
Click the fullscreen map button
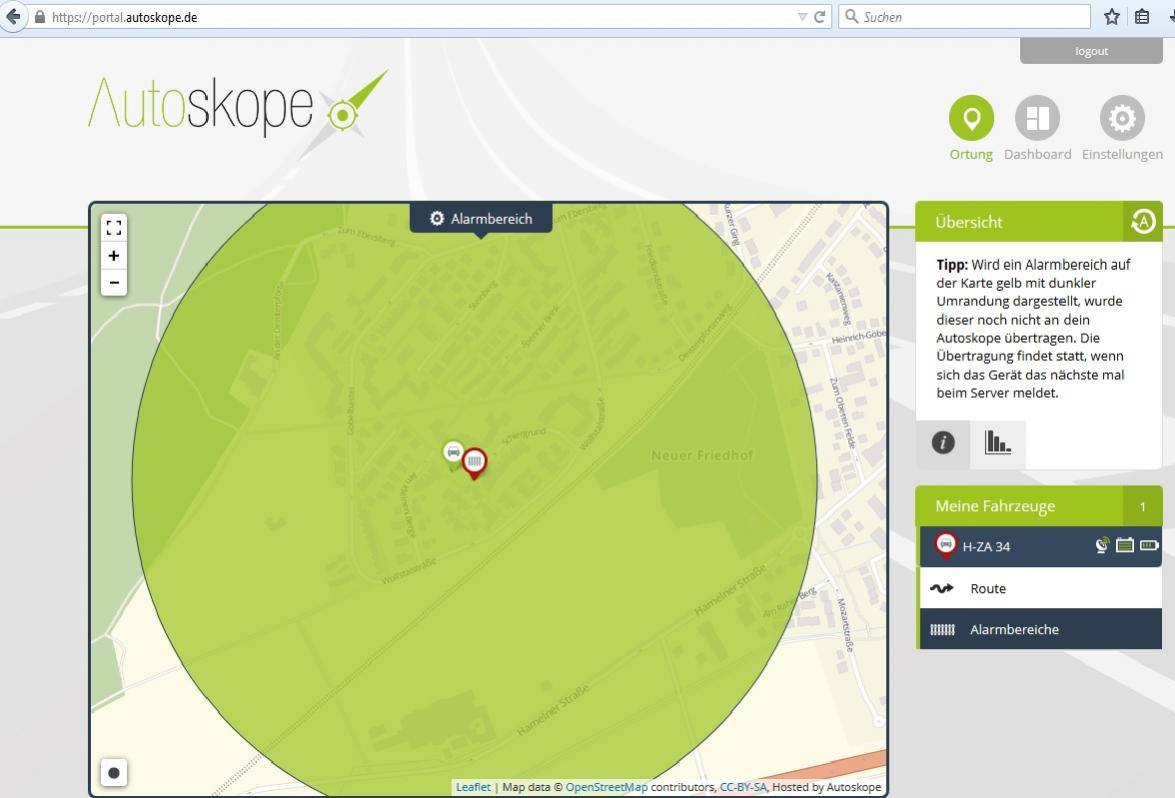pyautogui.click(x=114, y=228)
